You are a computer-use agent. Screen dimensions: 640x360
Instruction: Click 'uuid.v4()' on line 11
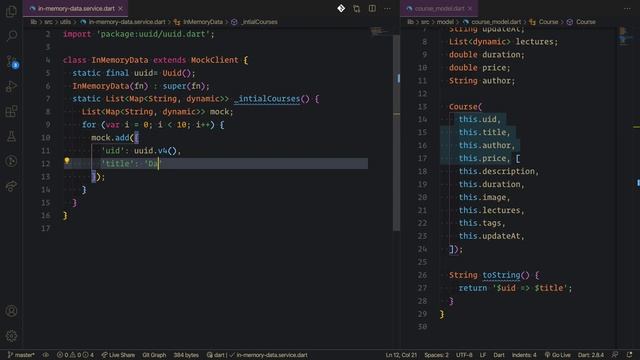156,151
